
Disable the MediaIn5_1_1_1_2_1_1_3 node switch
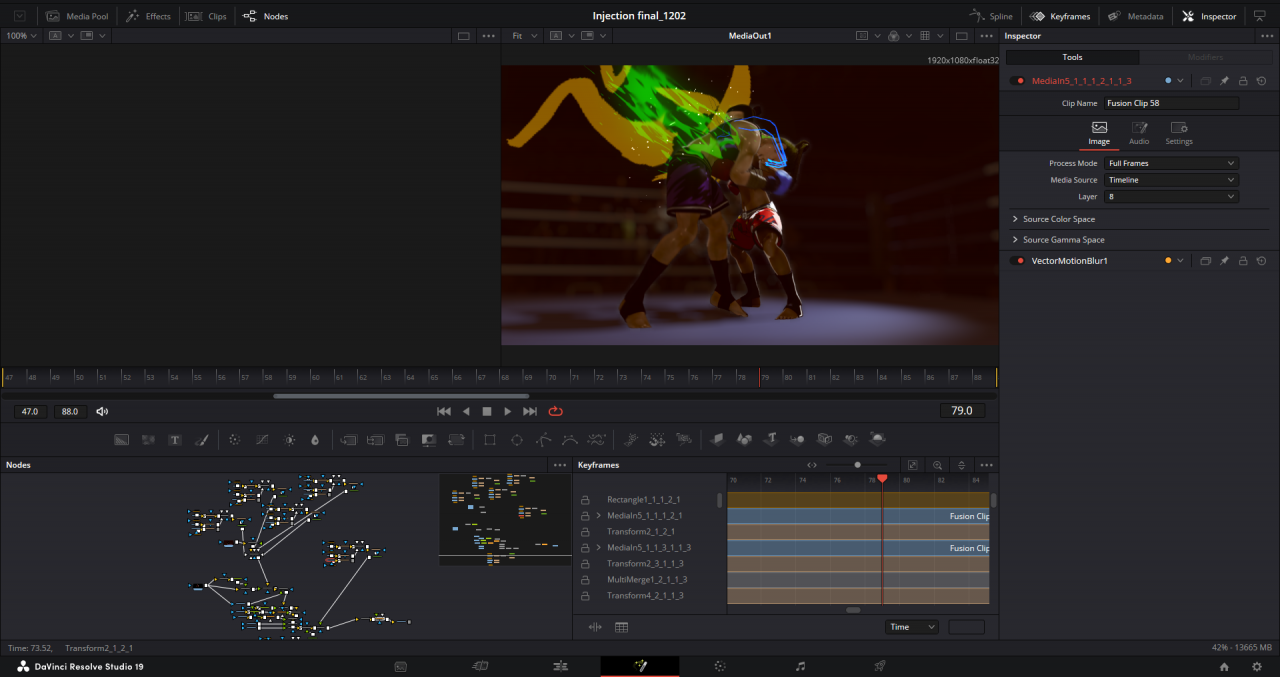(1019, 81)
